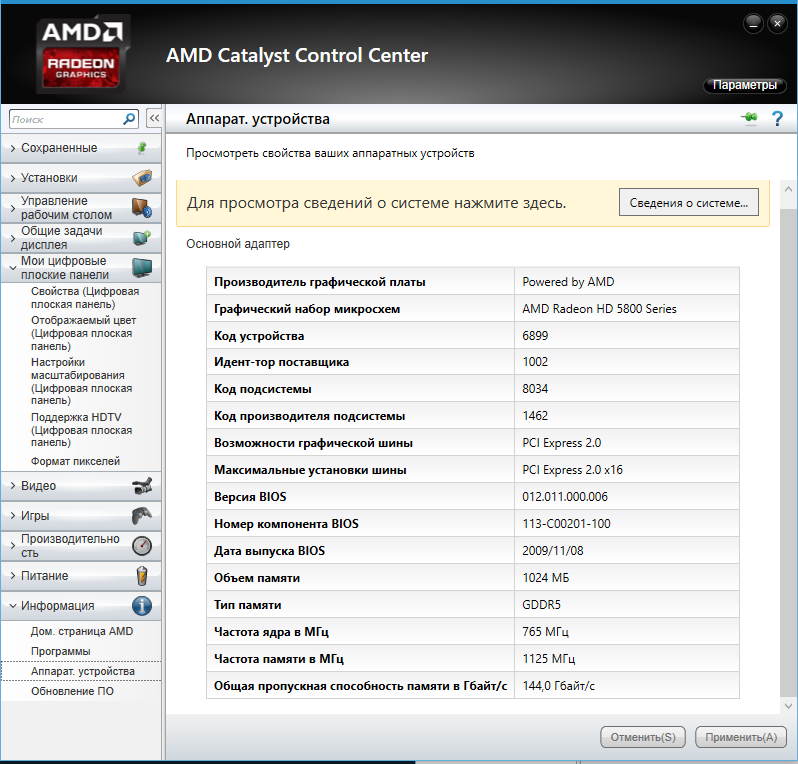Image resolution: width=798 pixels, height=764 pixels.
Task: Click the Видео camcorder icon
Action: 142,486
